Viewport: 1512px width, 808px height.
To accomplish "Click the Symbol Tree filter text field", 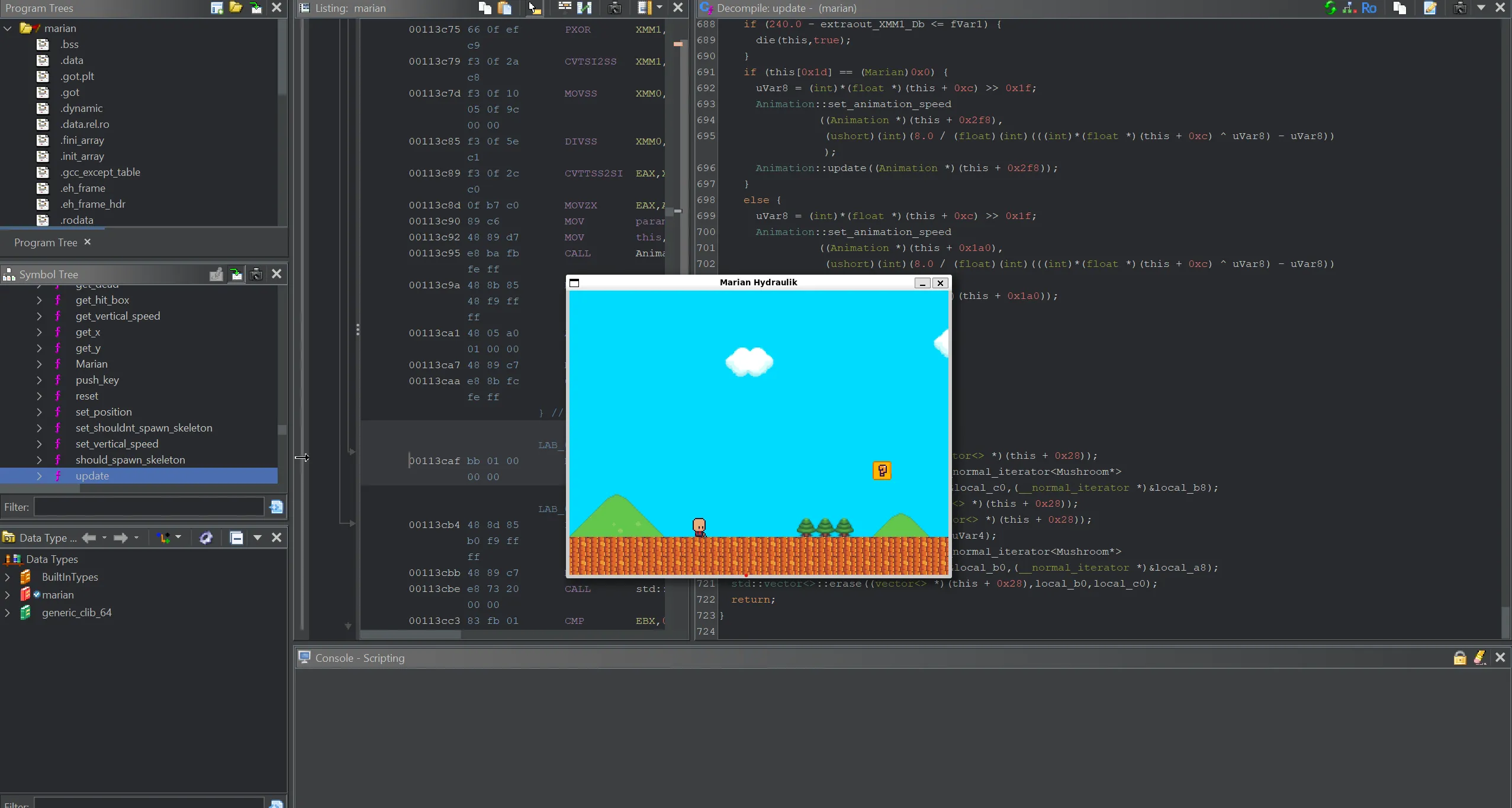I will [149, 507].
